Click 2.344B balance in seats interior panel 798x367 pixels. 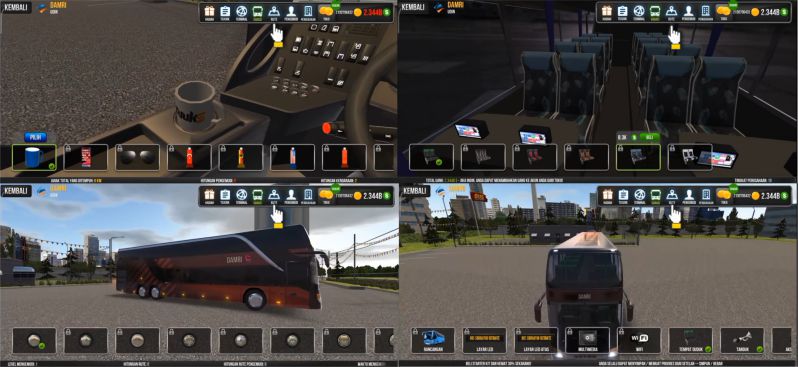pos(770,12)
